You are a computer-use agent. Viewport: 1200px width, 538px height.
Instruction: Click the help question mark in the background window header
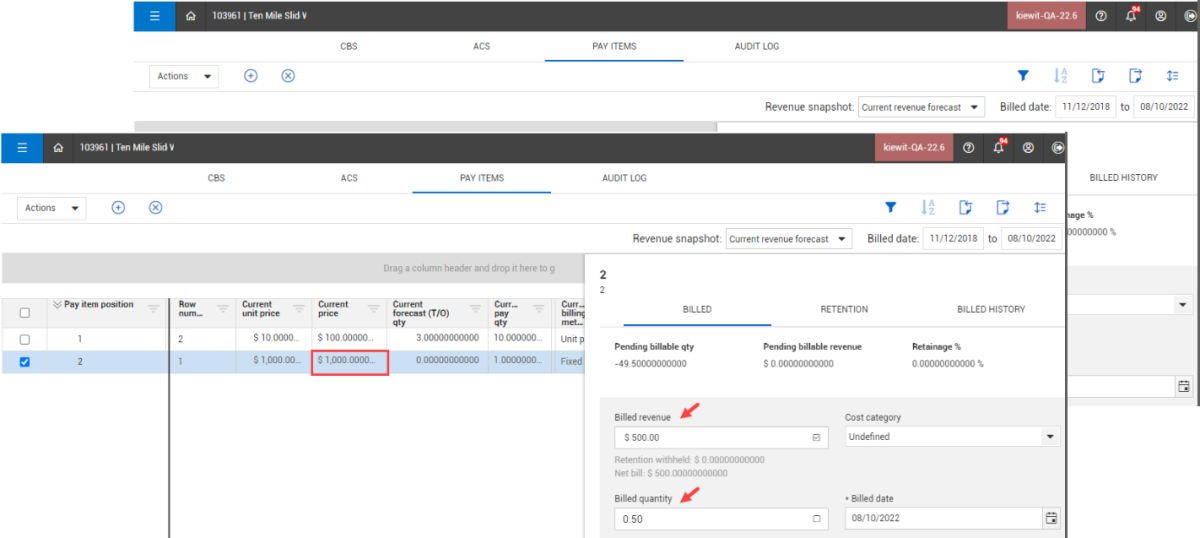pos(1100,16)
